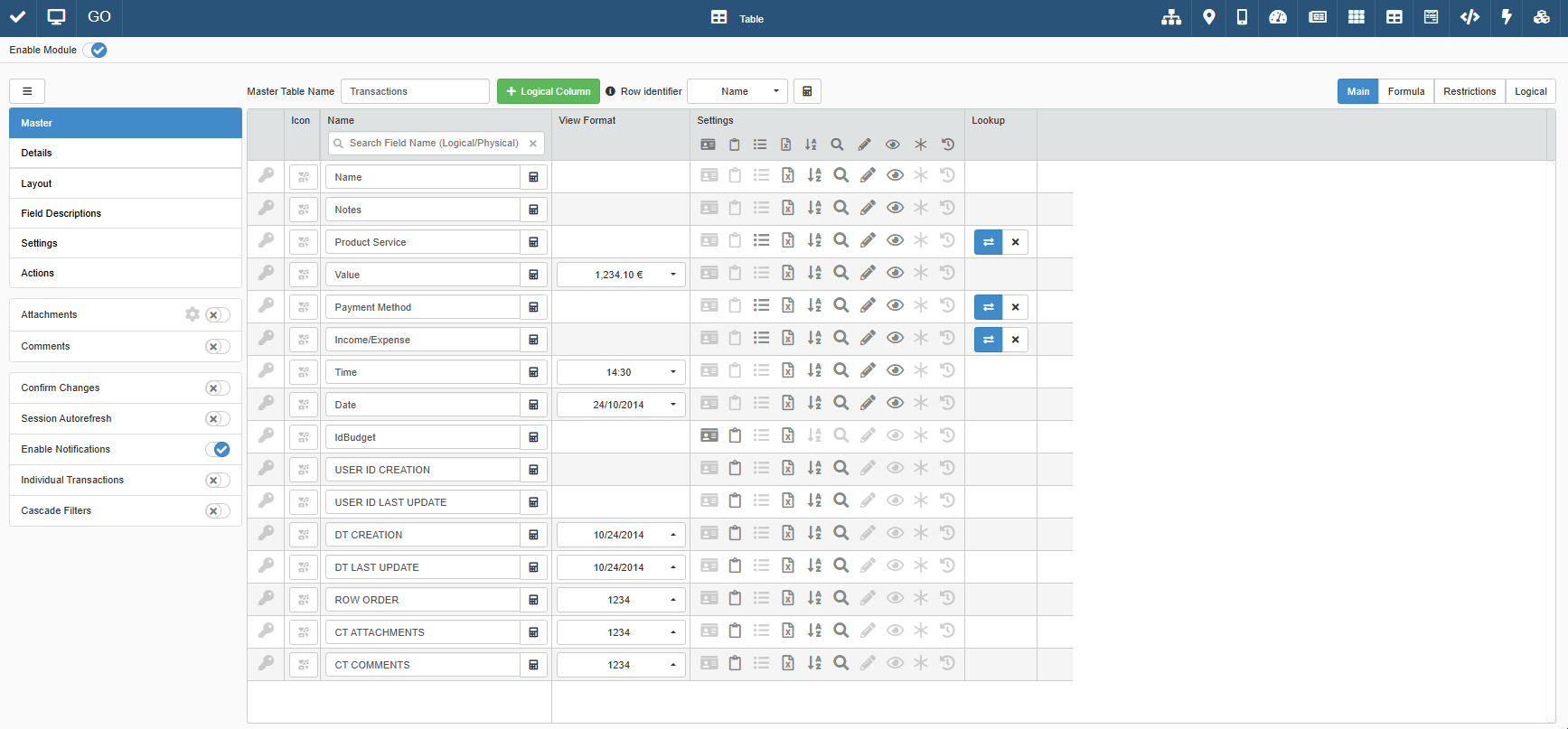This screenshot has width=1568, height=729.
Task: Open the hierarchy sitemap icon in top bar
Action: click(x=1171, y=17)
